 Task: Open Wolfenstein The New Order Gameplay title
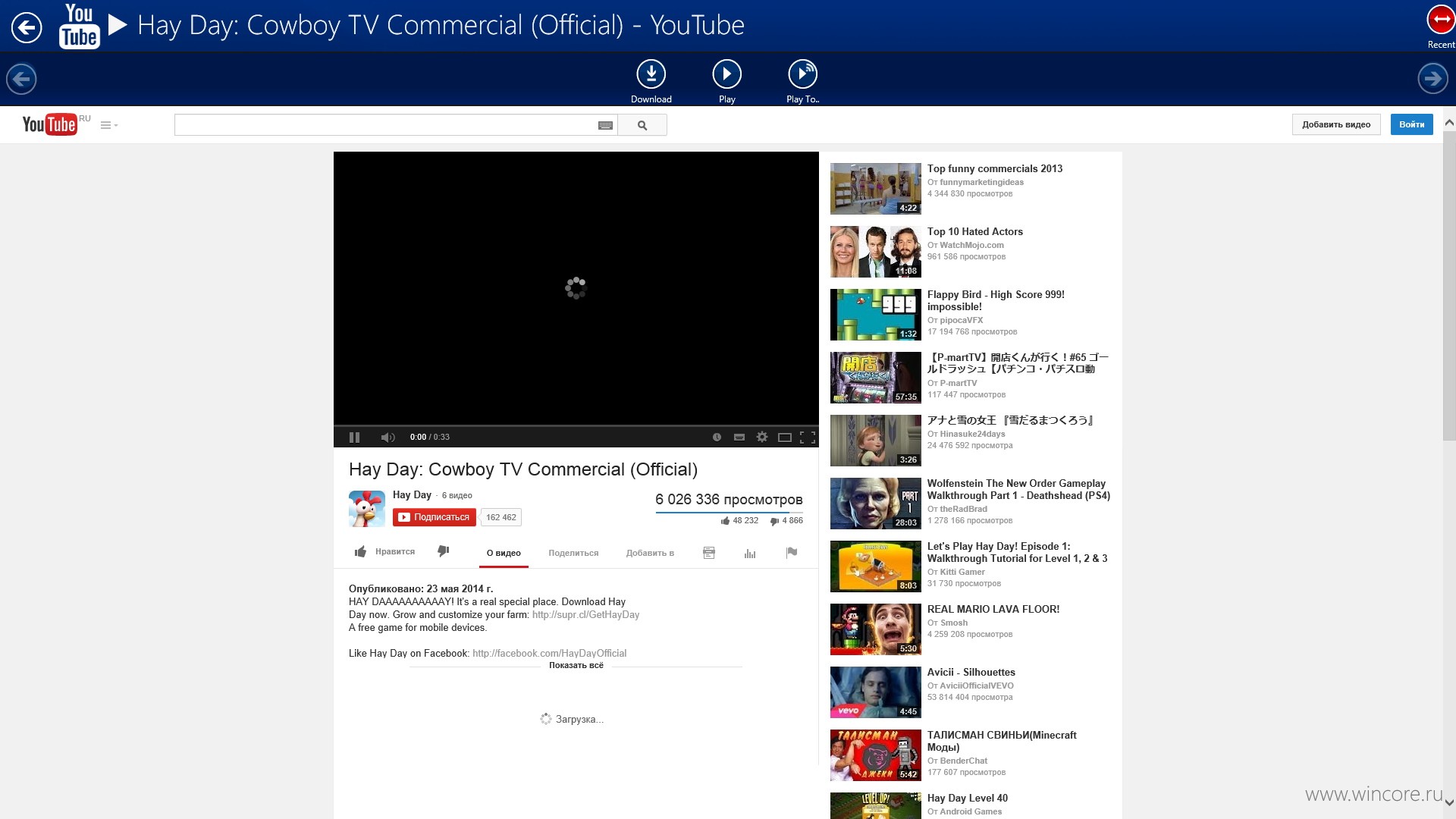click(x=1018, y=489)
